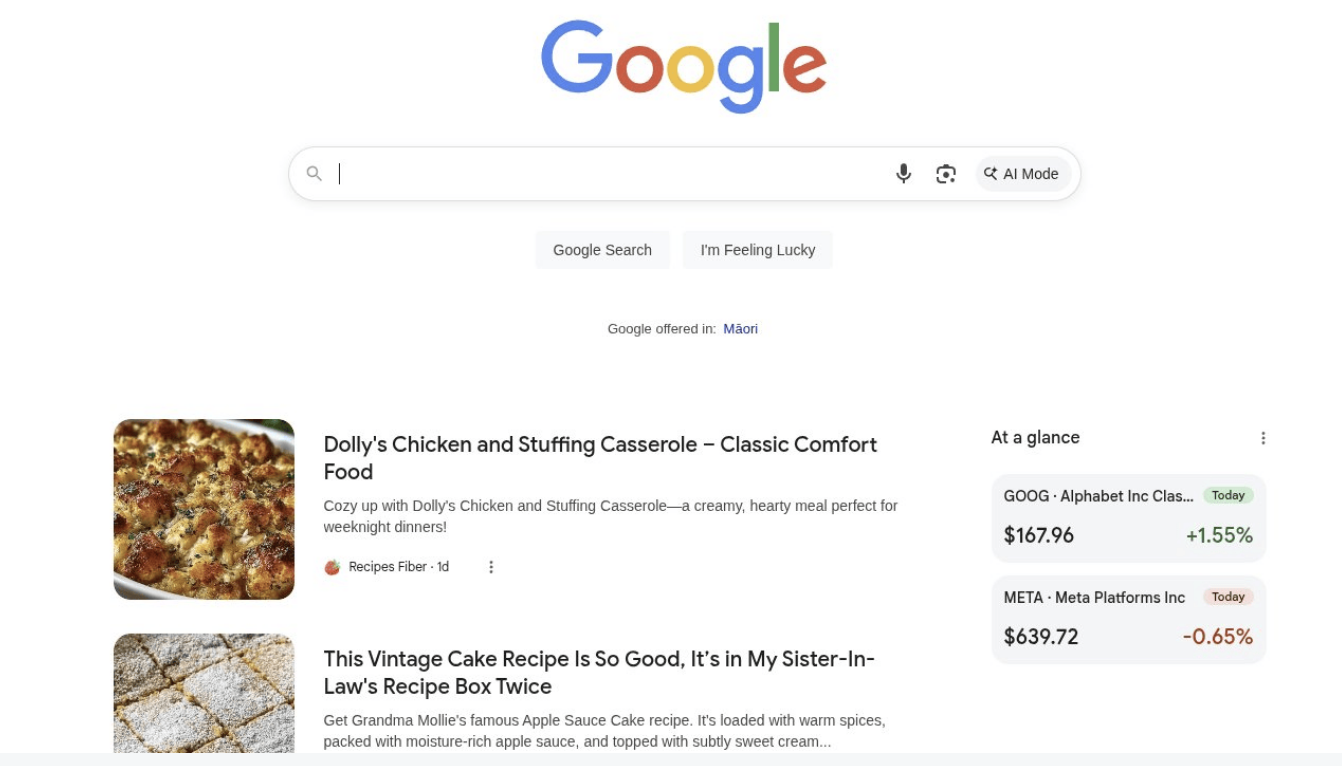Image resolution: width=1342 pixels, height=766 pixels.
Task: Click the Today badge on GOOG stock
Action: point(1228,494)
